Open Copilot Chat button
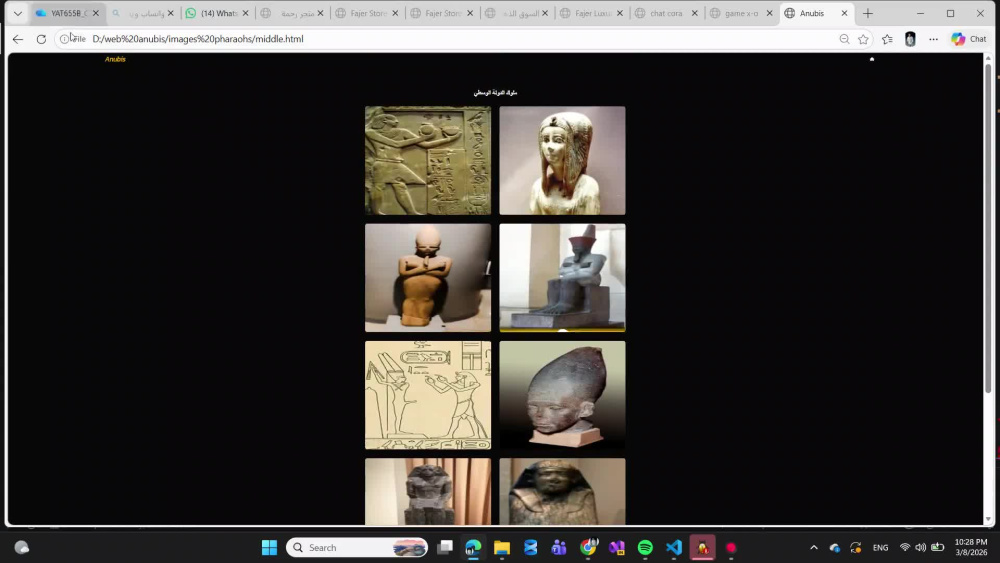This screenshot has width=1000, height=563. click(x=969, y=39)
